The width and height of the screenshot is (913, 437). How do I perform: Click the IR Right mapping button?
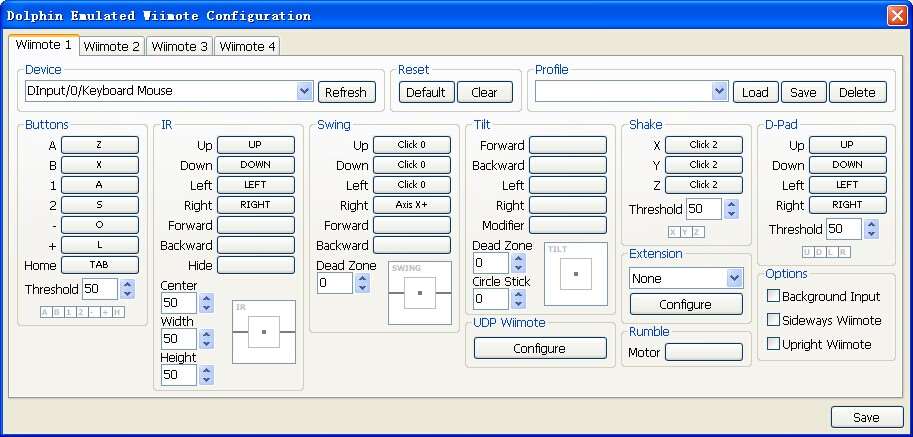pos(256,205)
